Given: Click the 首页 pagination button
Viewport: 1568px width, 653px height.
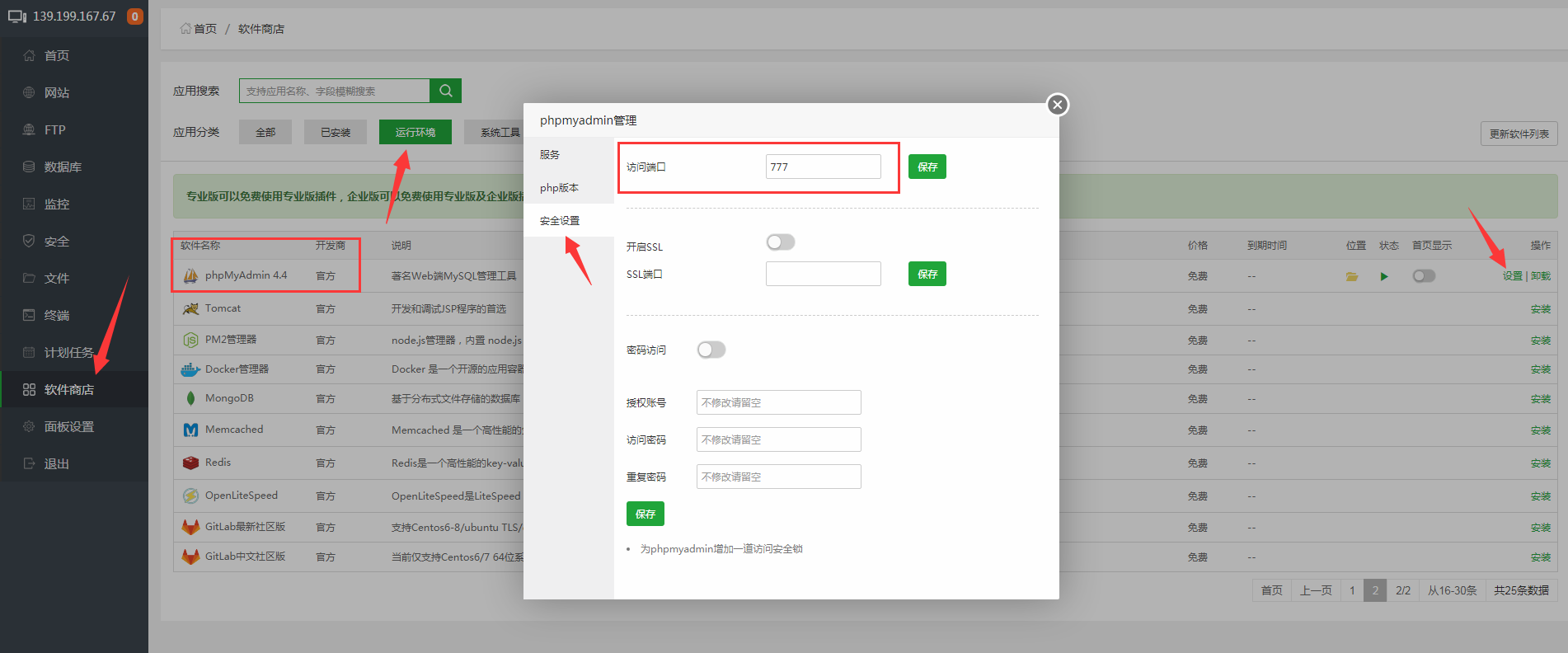Looking at the screenshot, I should [1272, 590].
